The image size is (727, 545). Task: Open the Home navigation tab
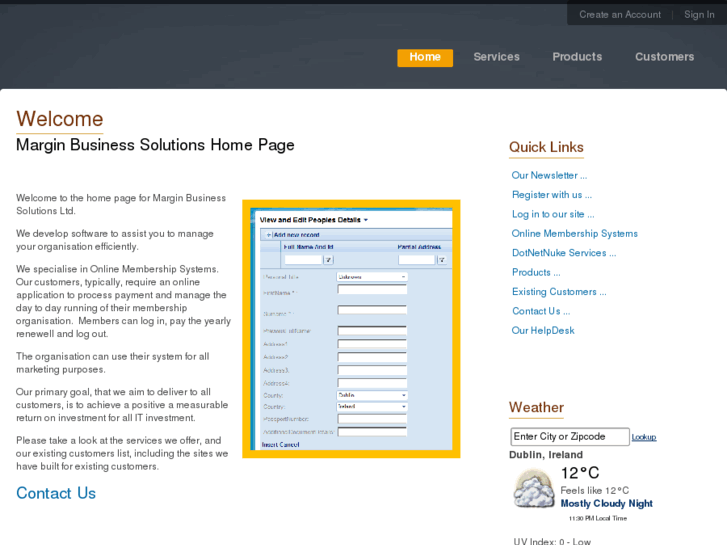tap(425, 58)
